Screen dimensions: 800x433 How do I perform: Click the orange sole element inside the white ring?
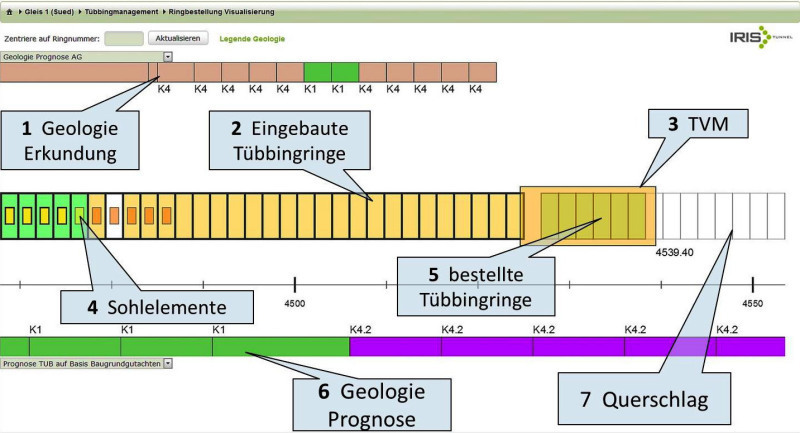point(114,216)
